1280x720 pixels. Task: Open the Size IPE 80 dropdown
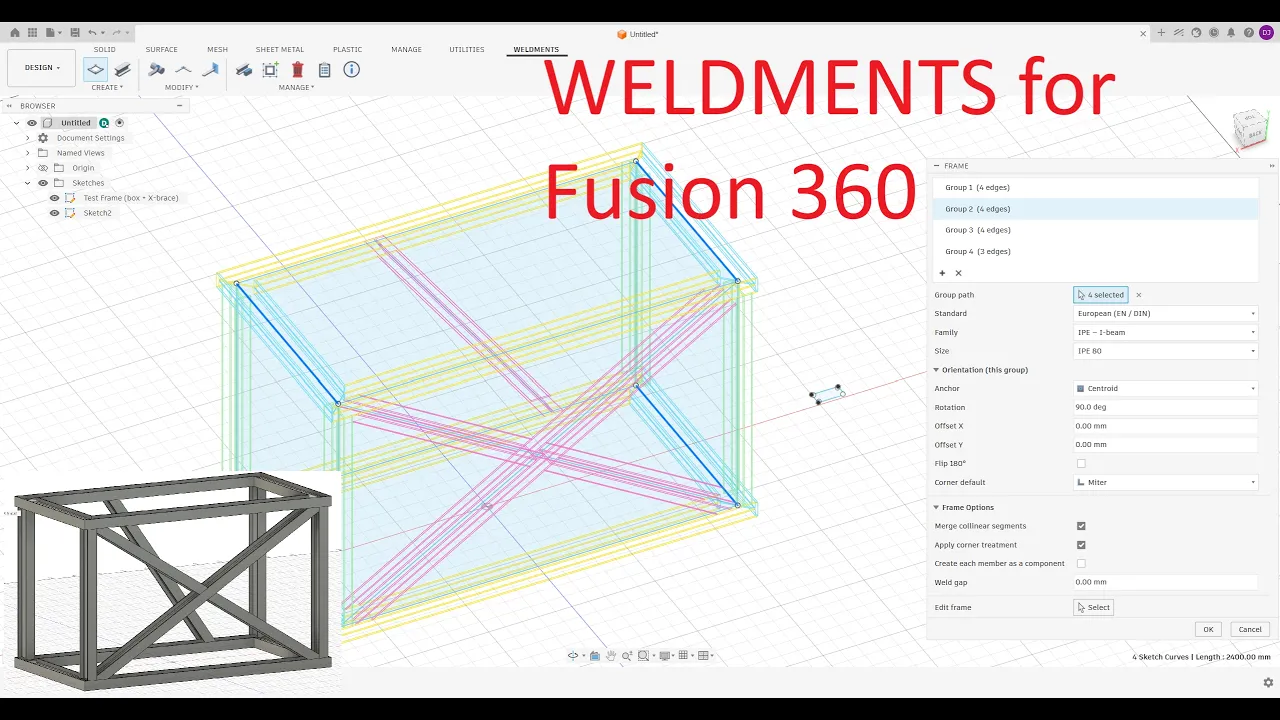pos(1165,351)
